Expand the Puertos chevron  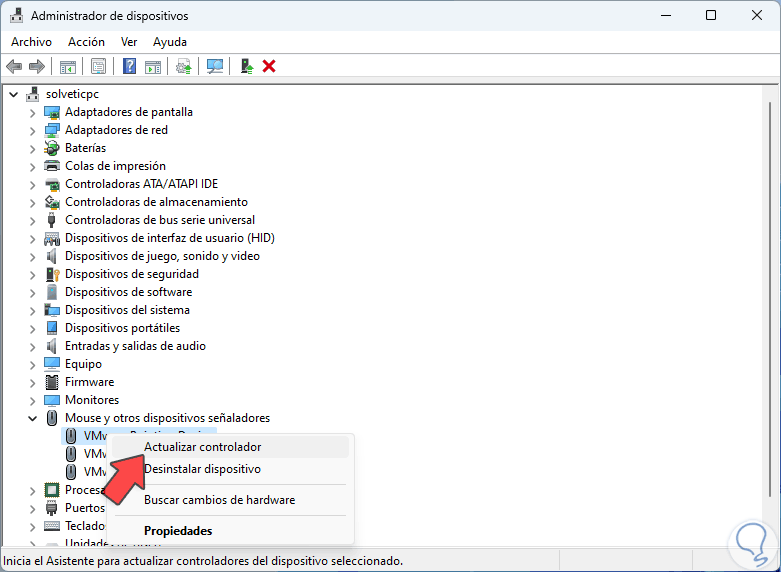point(32,508)
